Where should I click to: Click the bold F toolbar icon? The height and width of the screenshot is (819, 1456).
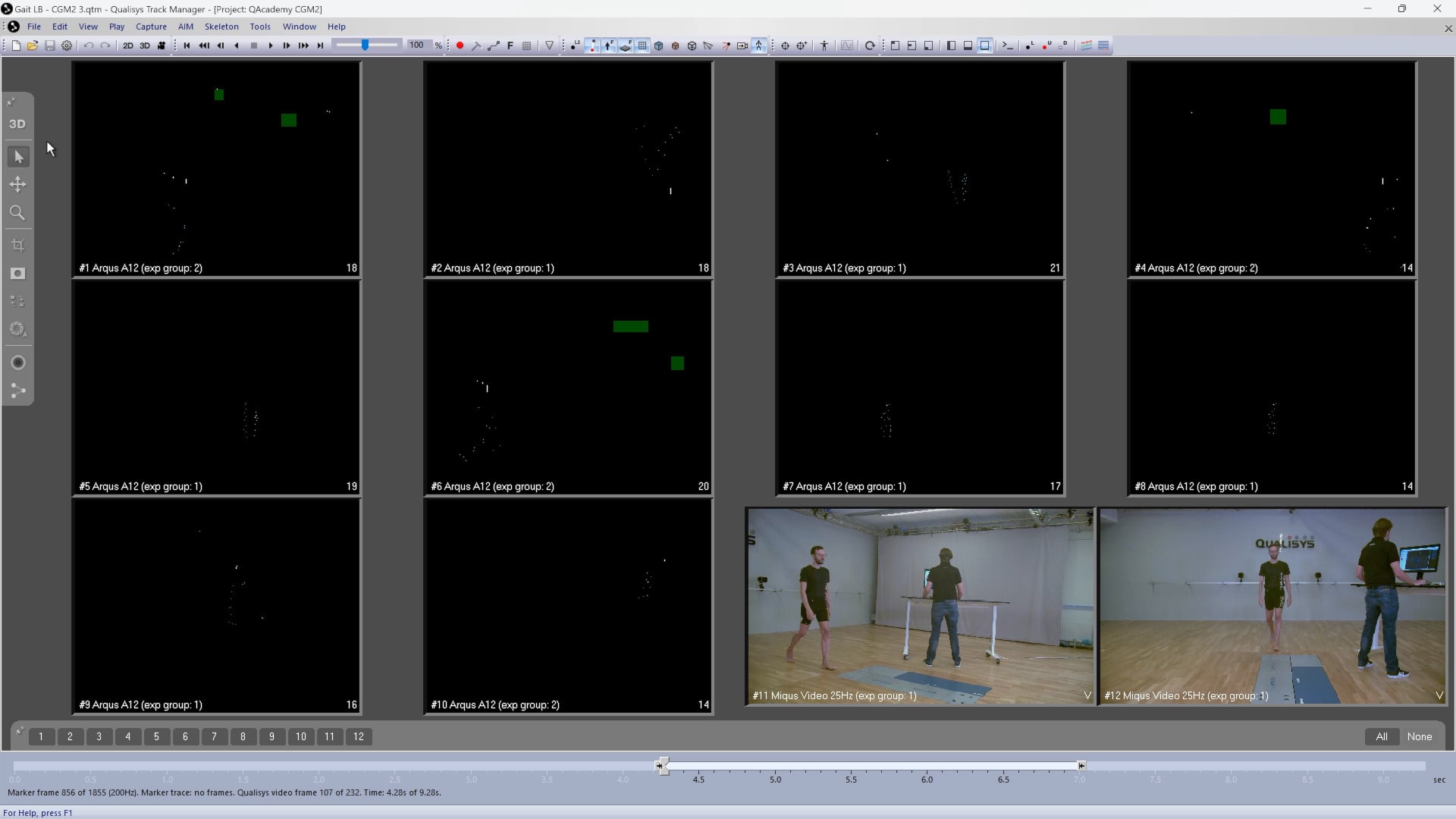[510, 45]
